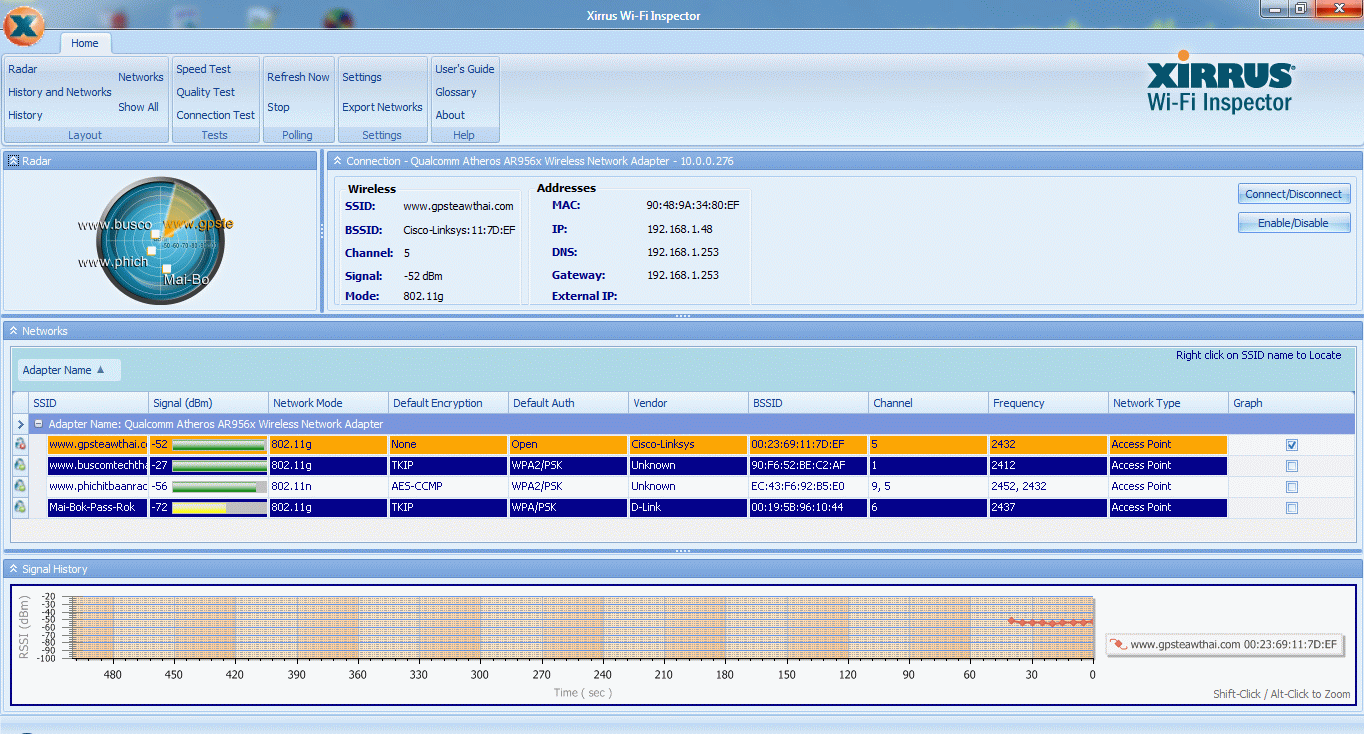Select History and Networks layout
The width and height of the screenshot is (1364, 734).
point(60,92)
